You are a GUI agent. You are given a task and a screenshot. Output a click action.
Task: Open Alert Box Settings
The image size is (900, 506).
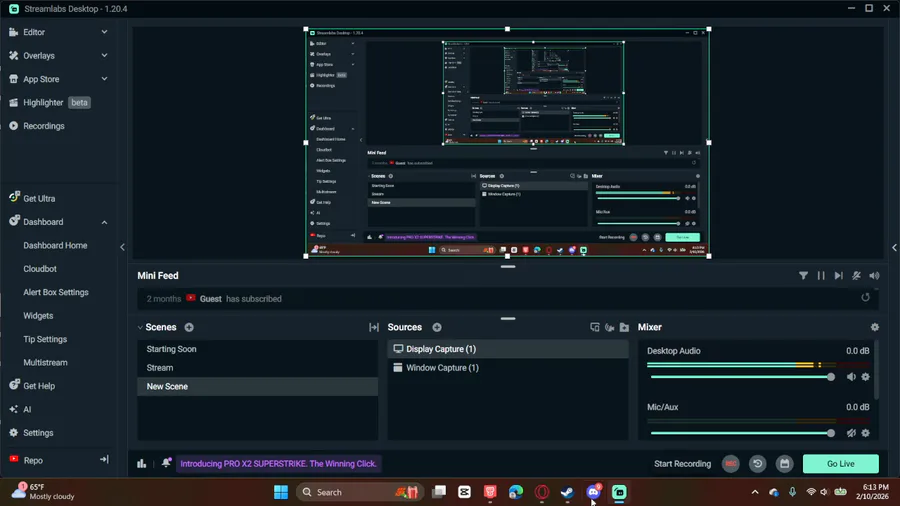pyautogui.click(x=56, y=293)
